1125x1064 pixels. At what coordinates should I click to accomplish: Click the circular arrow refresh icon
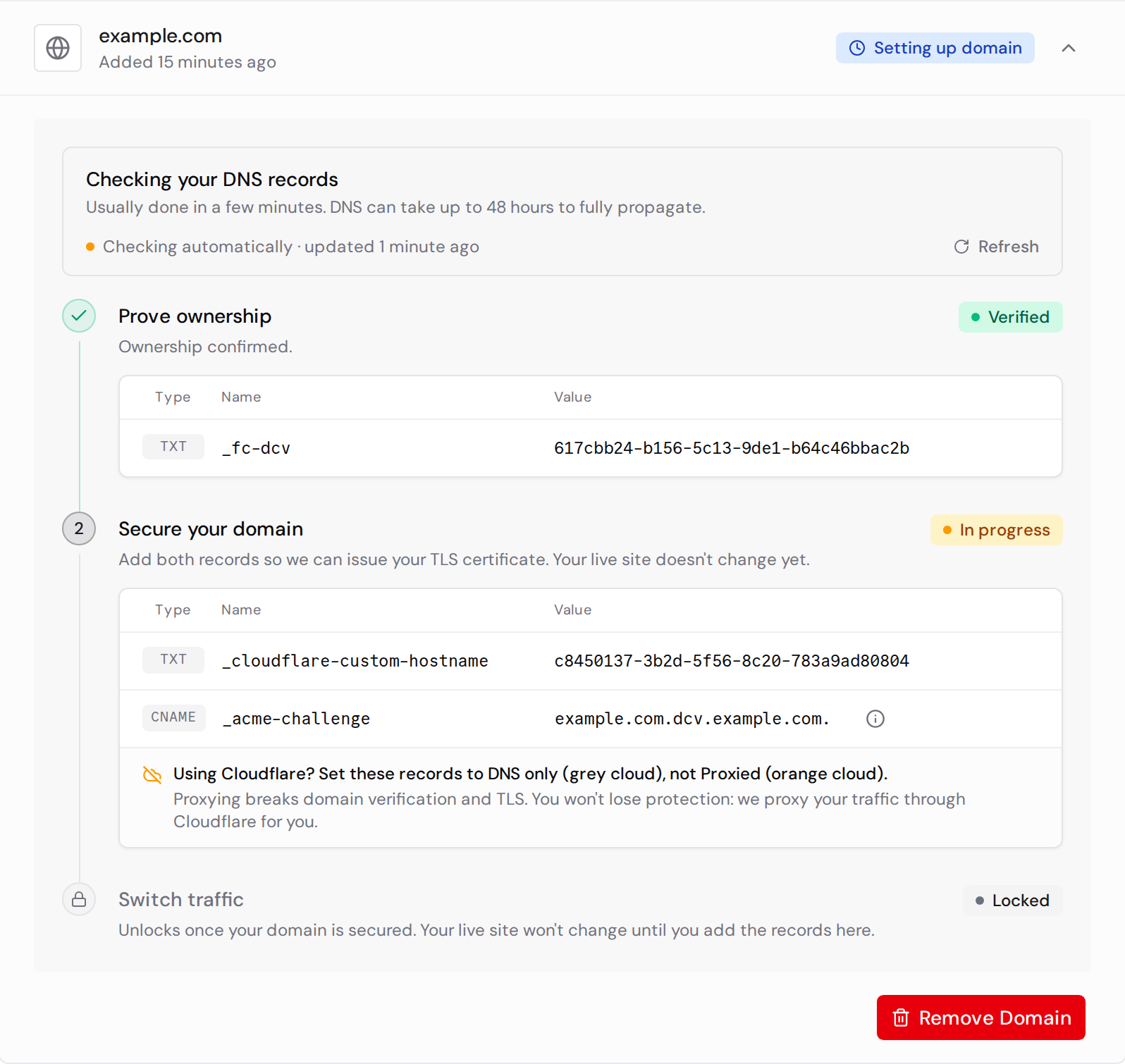(961, 247)
